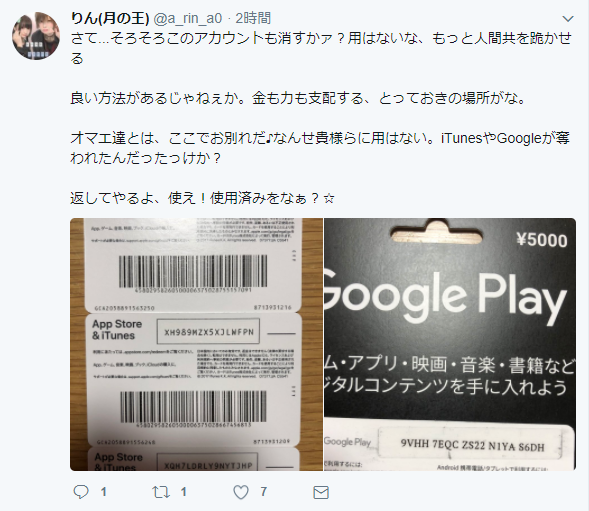Like the tweet with the heart icon
This screenshot has width=589, height=511.
click(x=241, y=492)
